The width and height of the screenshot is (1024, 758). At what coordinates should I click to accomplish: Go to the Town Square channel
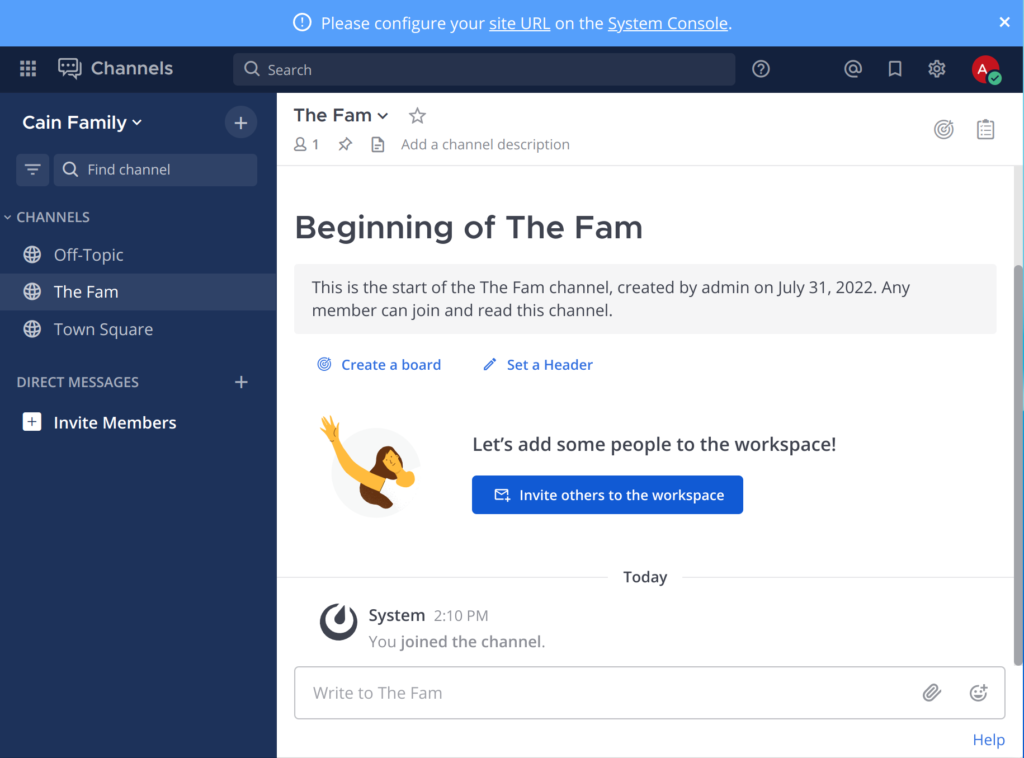tap(138, 329)
